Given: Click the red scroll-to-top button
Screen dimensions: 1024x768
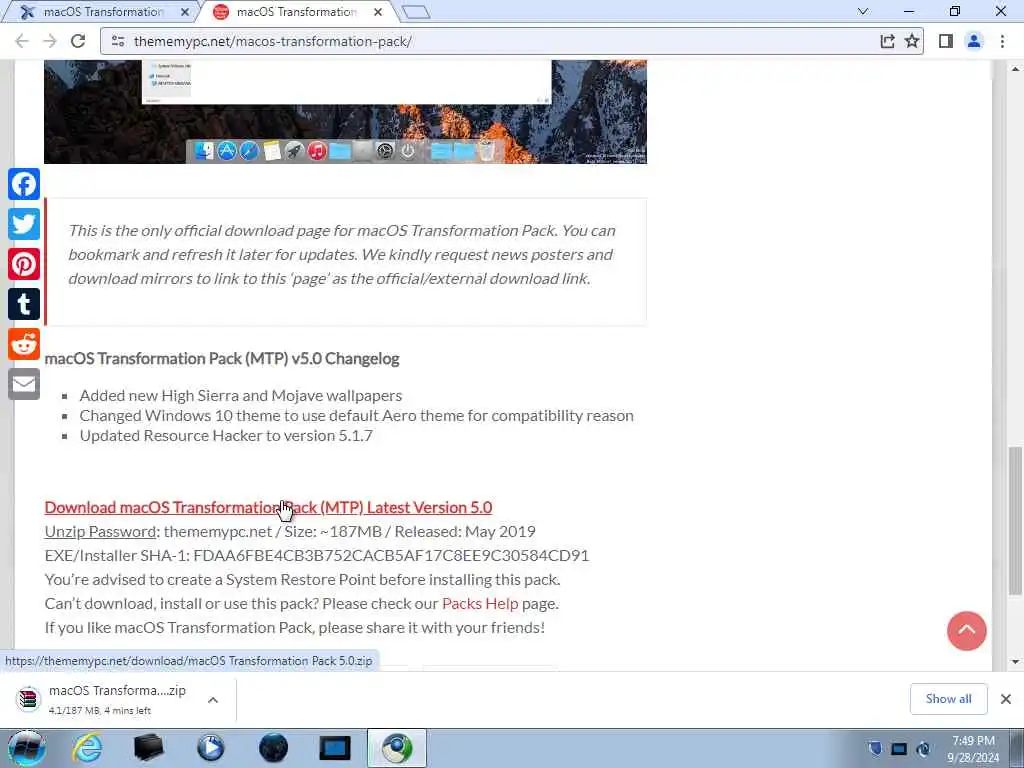Looking at the screenshot, I should click(967, 631).
